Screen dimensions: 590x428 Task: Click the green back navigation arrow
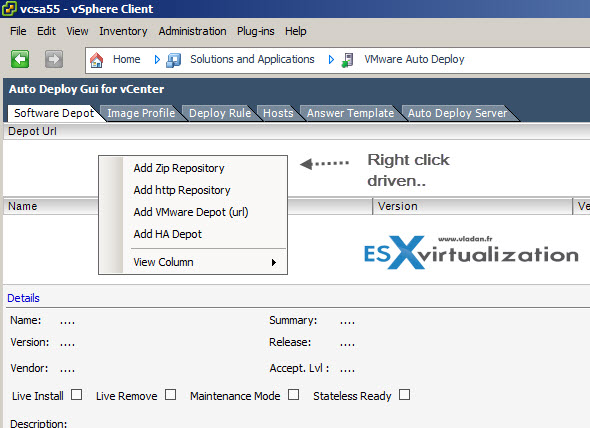coord(20,59)
